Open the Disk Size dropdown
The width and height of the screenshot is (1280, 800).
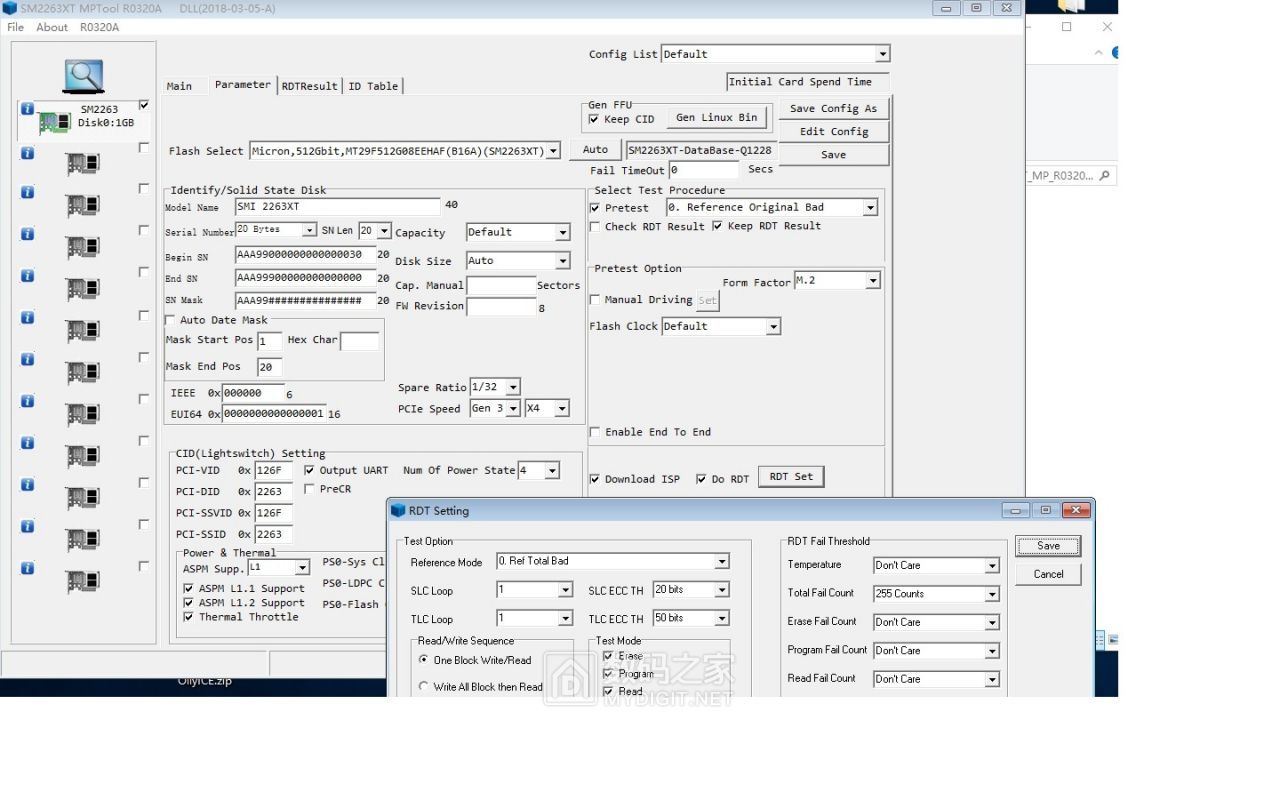pos(562,261)
